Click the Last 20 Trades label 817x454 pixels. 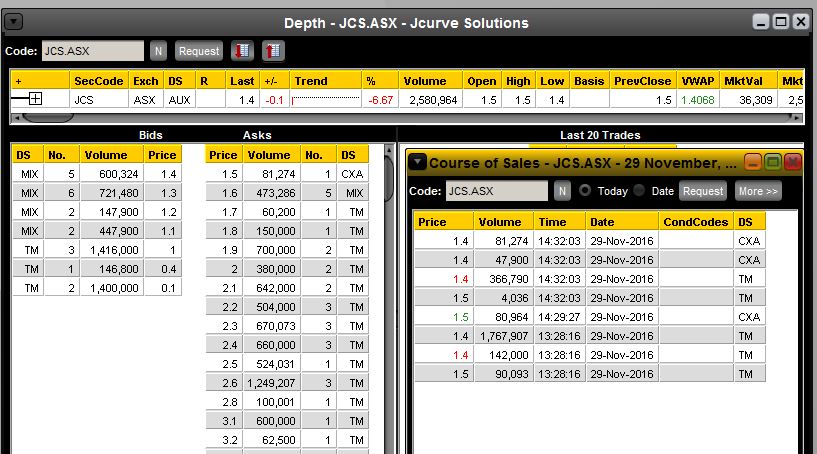[x=600, y=135]
